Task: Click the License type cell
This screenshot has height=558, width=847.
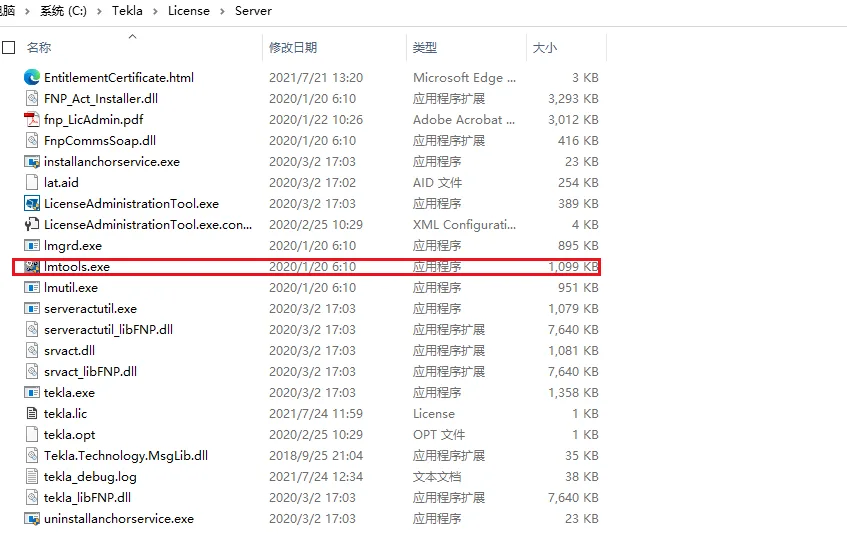Action: [434, 414]
